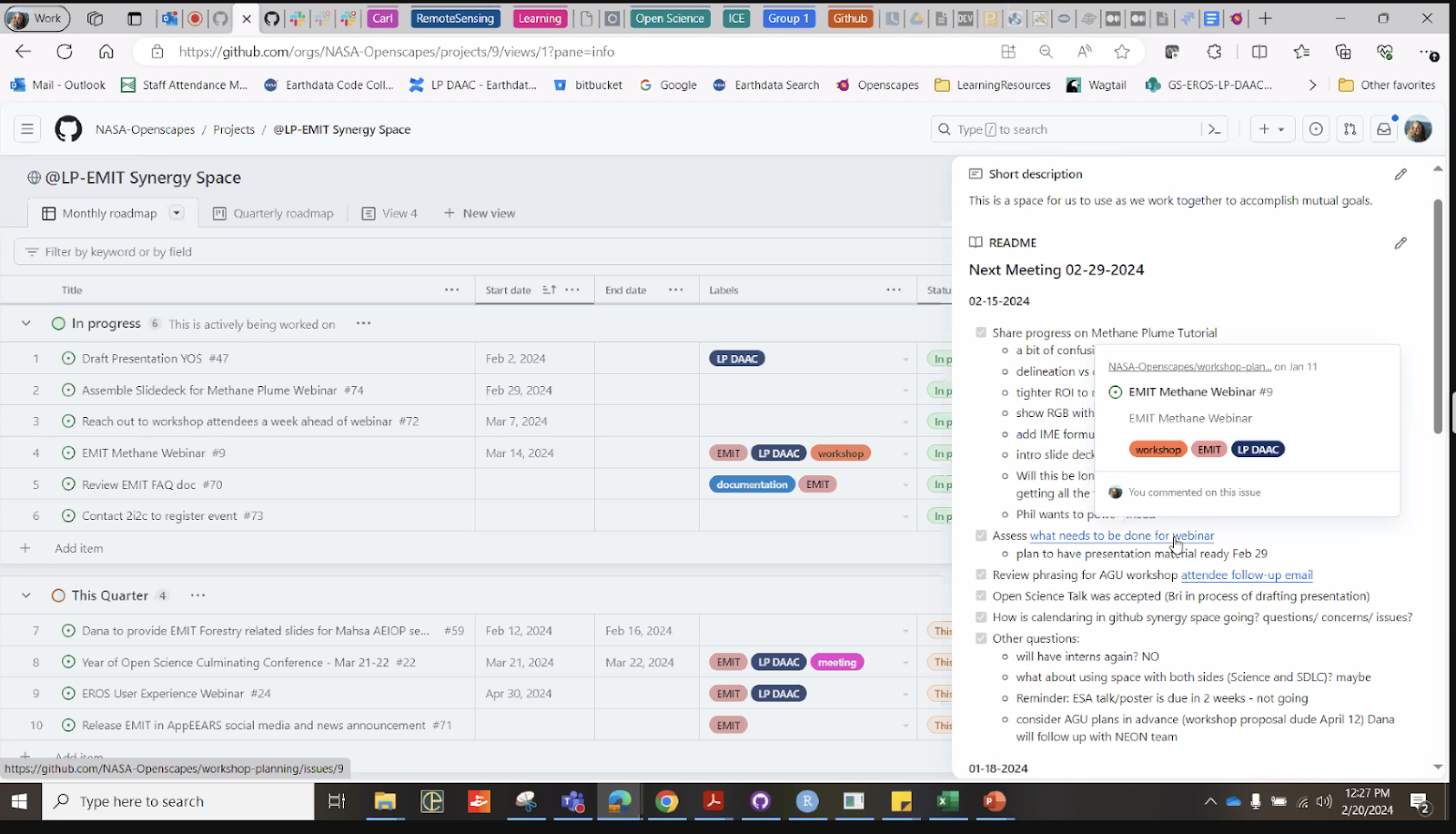Uncheck the Review phrasing for AGU workshop item
The width and height of the screenshot is (1456, 834).
click(980, 575)
